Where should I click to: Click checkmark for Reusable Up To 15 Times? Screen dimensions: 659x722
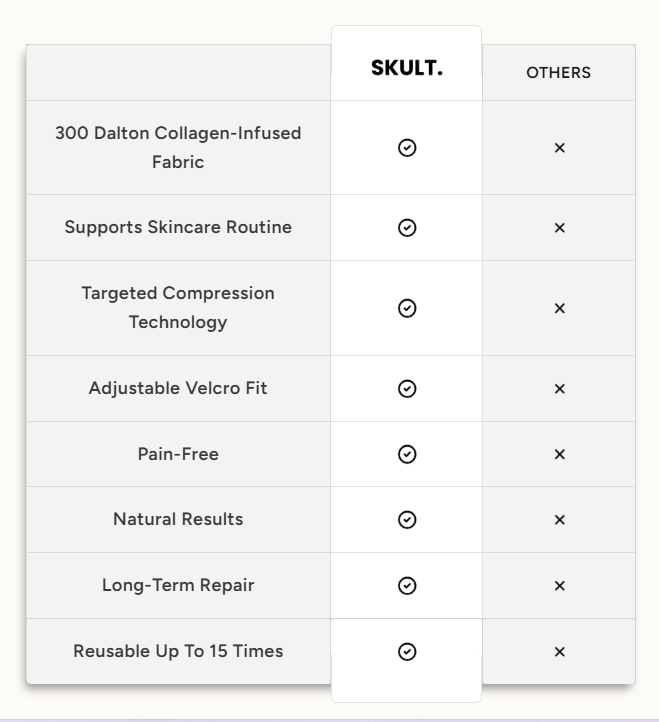point(407,652)
